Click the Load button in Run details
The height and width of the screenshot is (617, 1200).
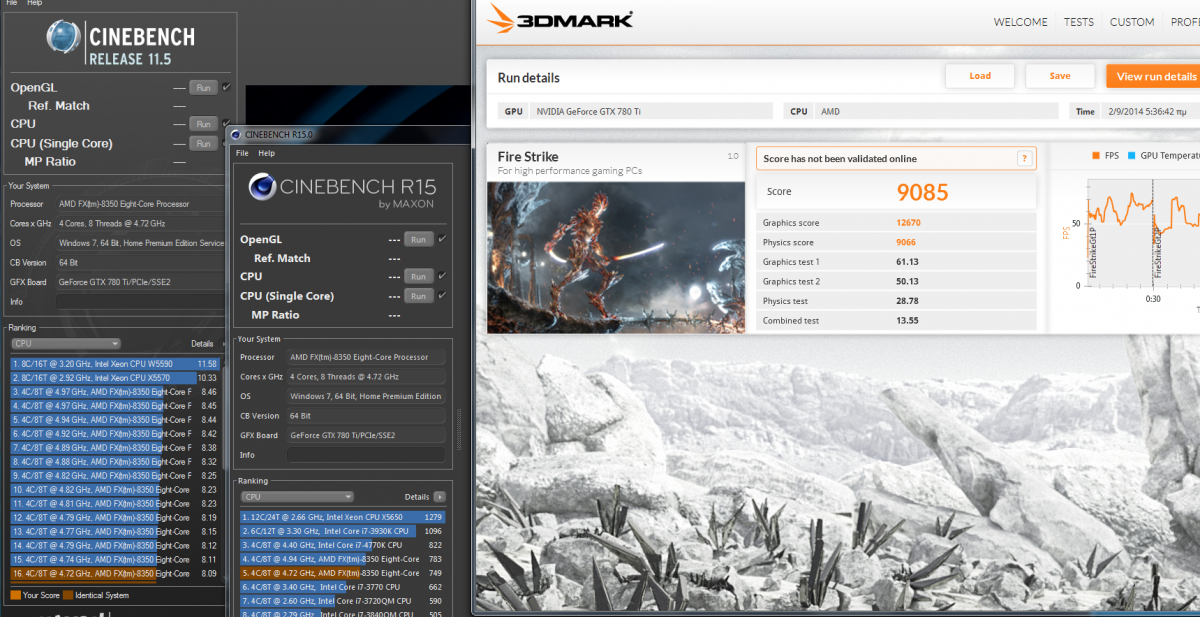tap(980, 76)
